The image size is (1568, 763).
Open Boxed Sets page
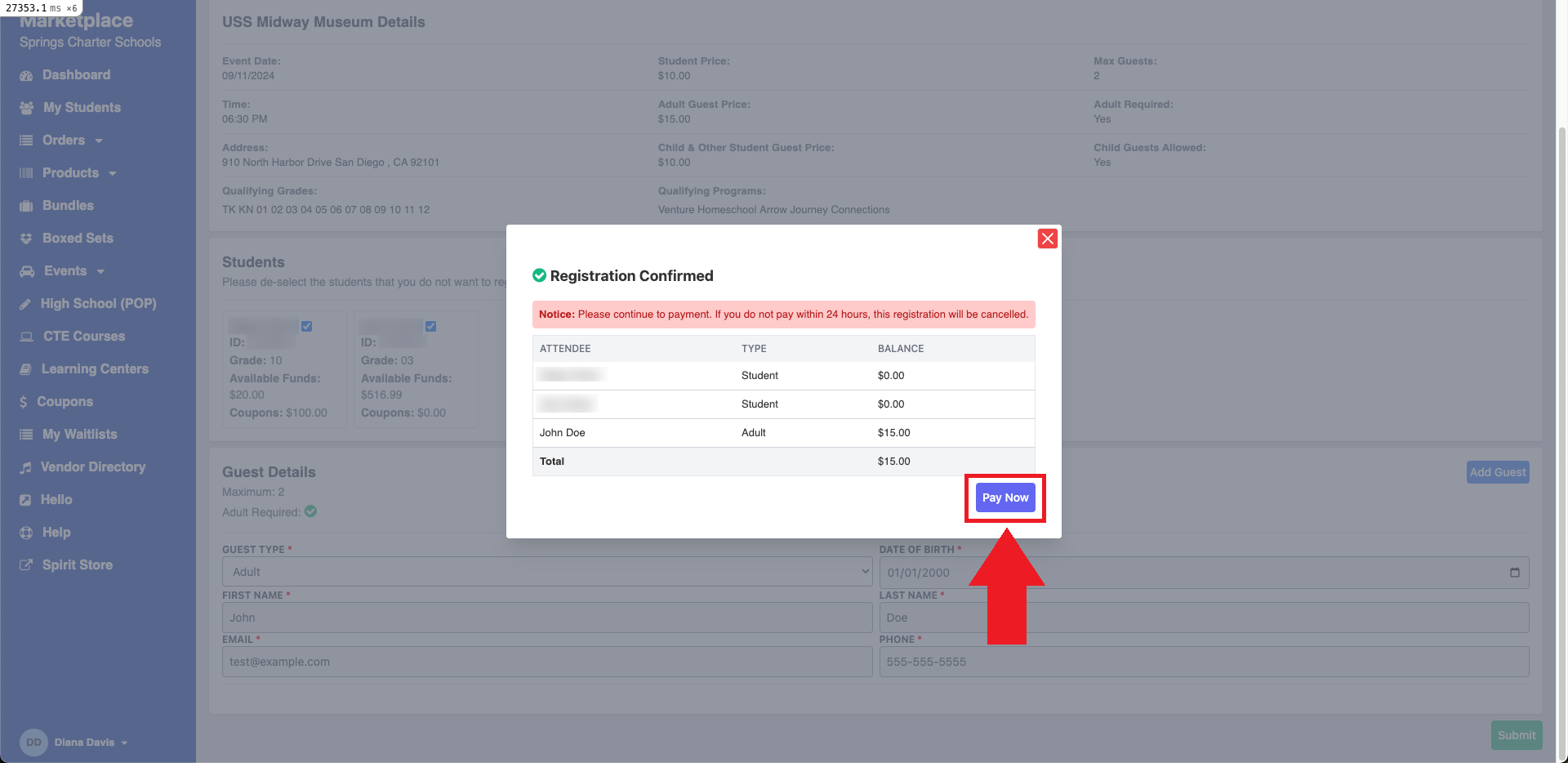point(78,238)
